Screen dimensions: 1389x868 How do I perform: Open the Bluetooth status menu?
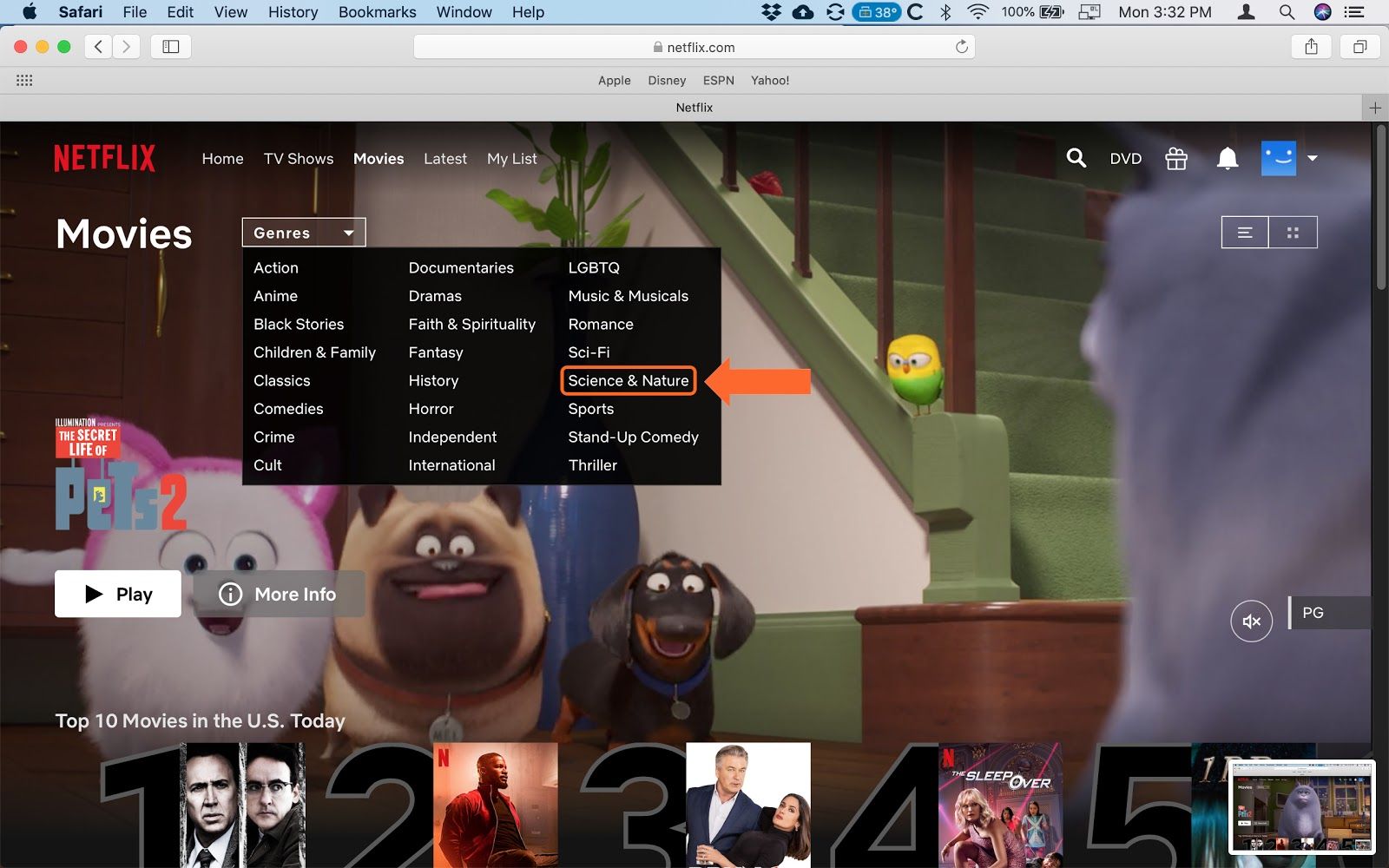[x=945, y=12]
